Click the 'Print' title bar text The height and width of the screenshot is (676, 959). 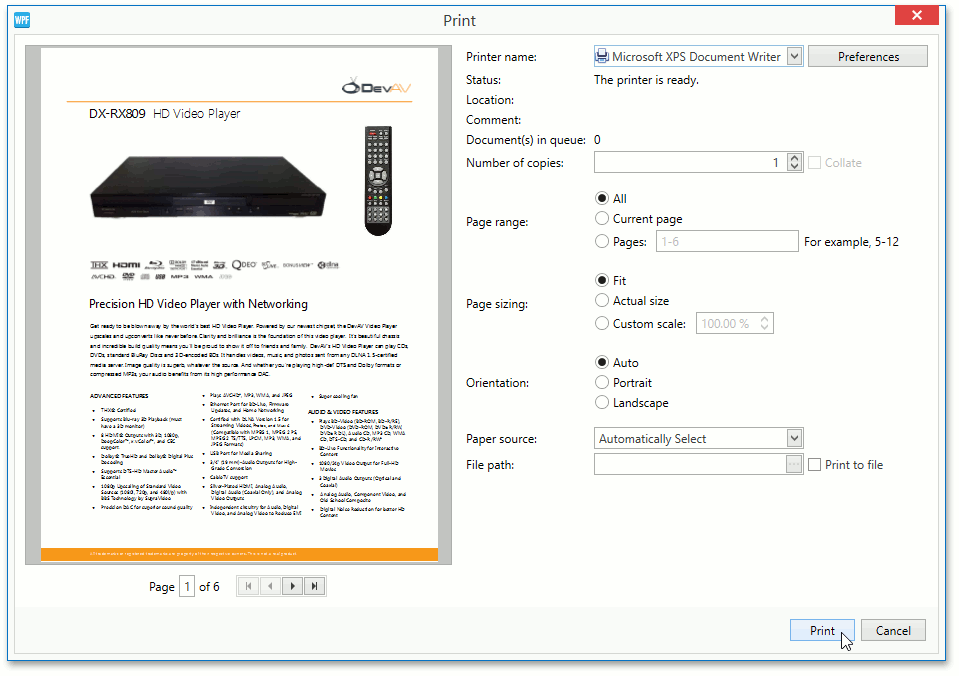click(x=459, y=20)
